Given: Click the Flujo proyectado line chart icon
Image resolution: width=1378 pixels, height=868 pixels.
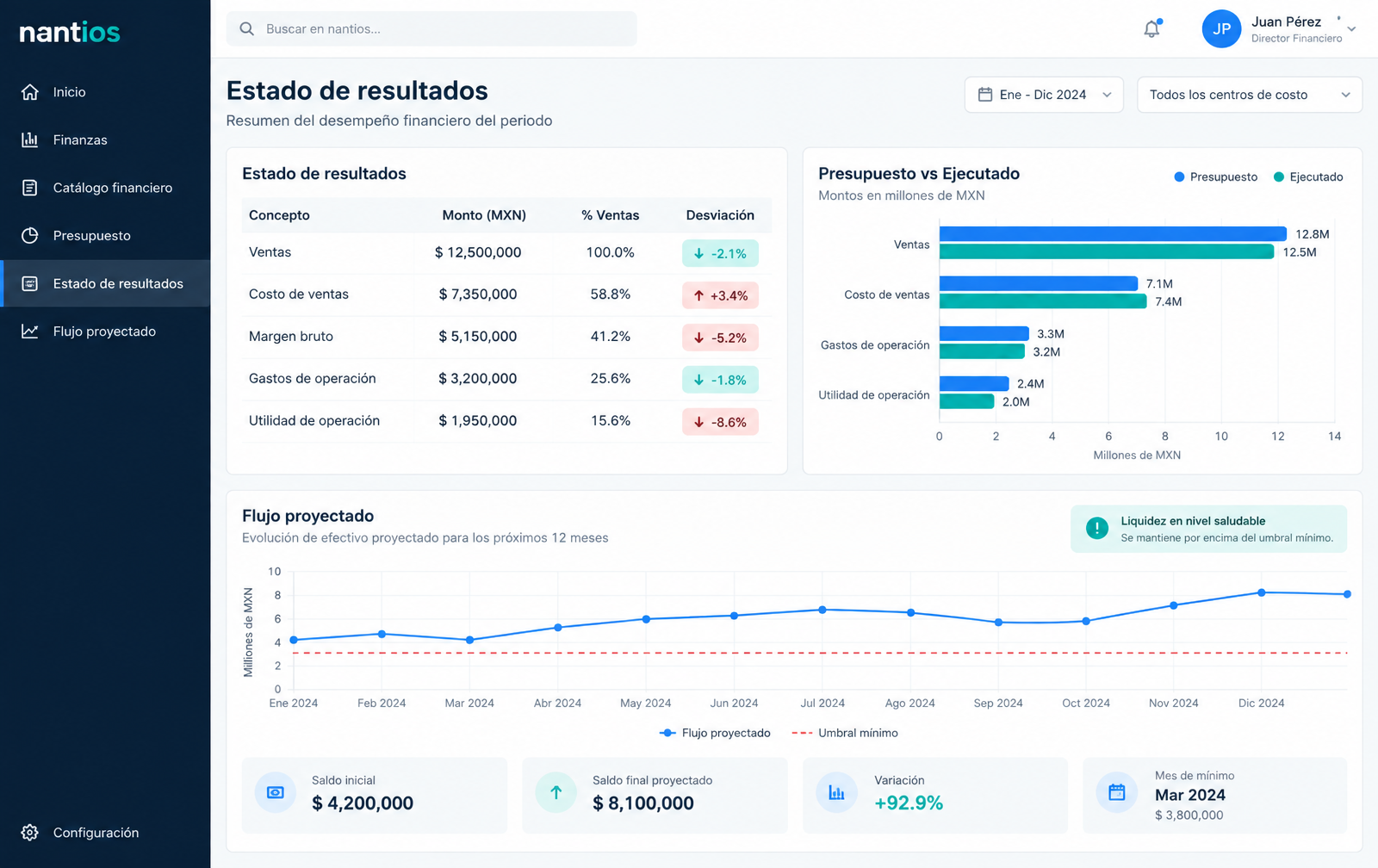Looking at the screenshot, I should 30,332.
